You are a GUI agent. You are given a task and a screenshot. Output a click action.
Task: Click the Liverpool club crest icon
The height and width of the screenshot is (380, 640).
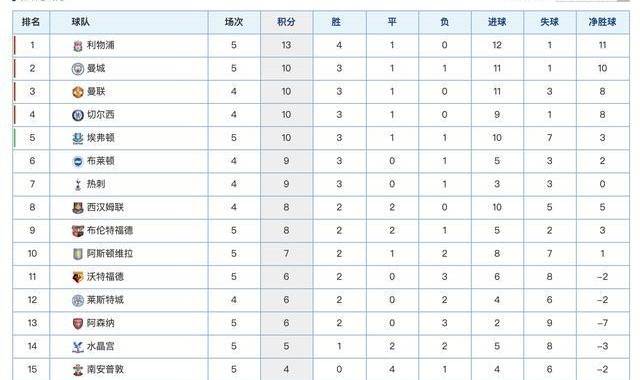click(78, 46)
